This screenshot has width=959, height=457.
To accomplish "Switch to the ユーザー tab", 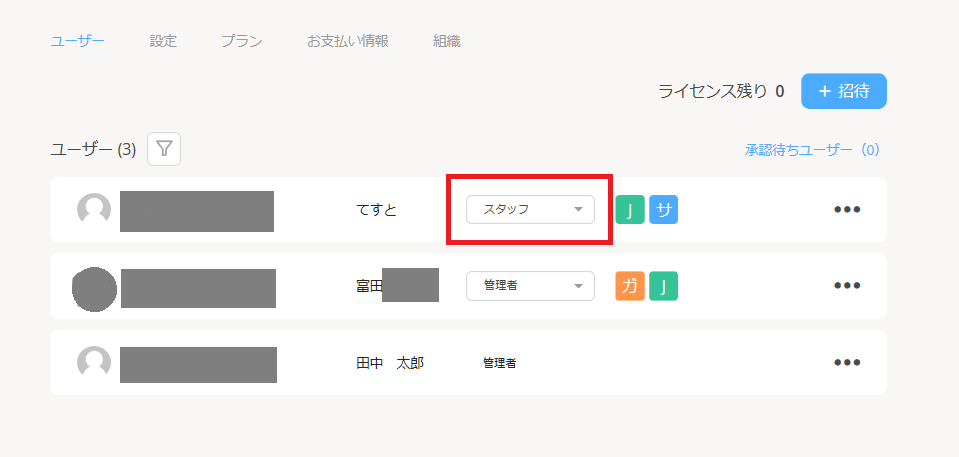I will click(77, 41).
